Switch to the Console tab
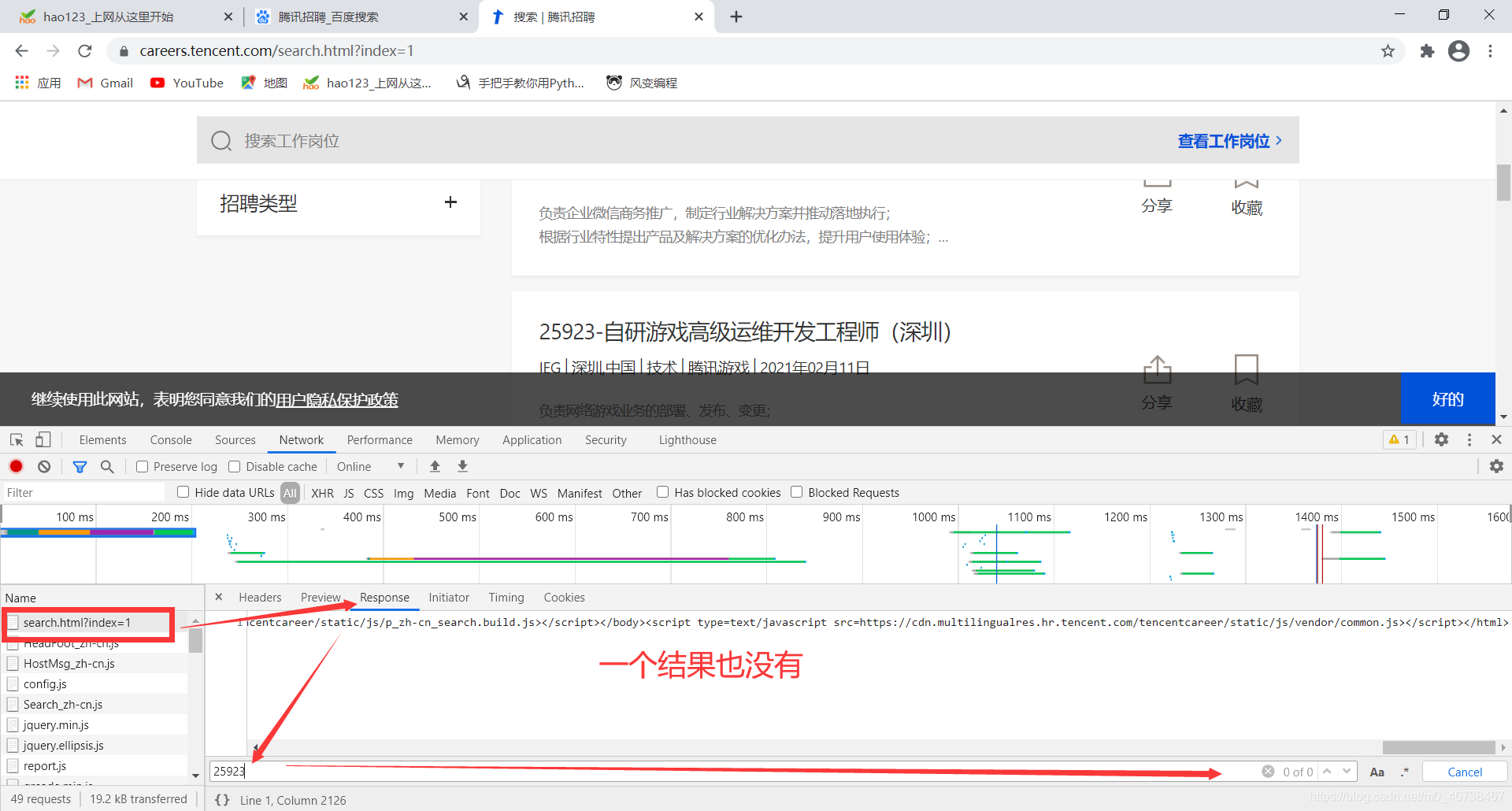The image size is (1512, 811). (x=171, y=440)
